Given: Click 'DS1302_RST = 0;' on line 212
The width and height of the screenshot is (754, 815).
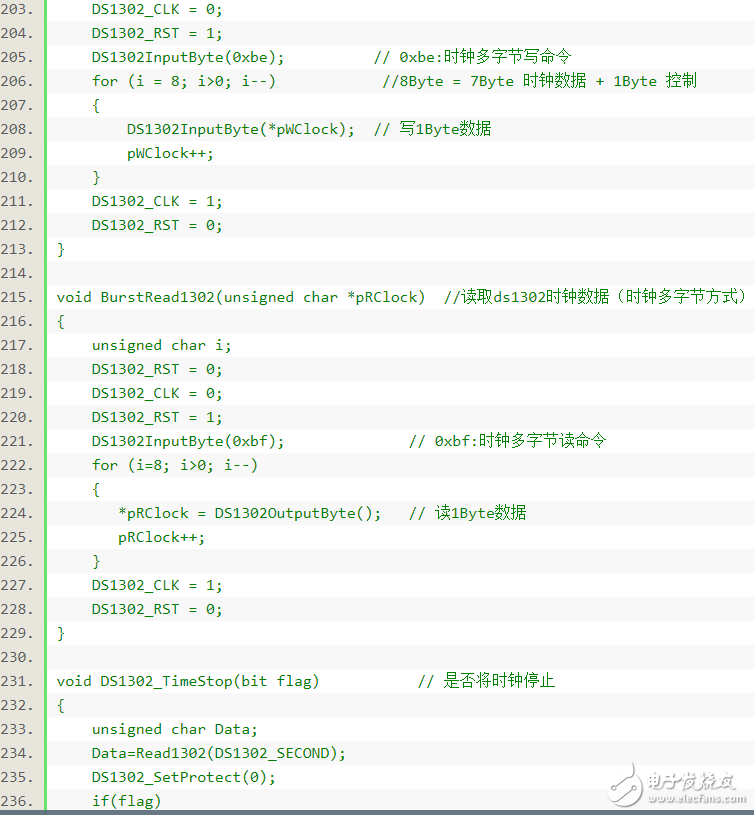Looking at the screenshot, I should [157, 225].
